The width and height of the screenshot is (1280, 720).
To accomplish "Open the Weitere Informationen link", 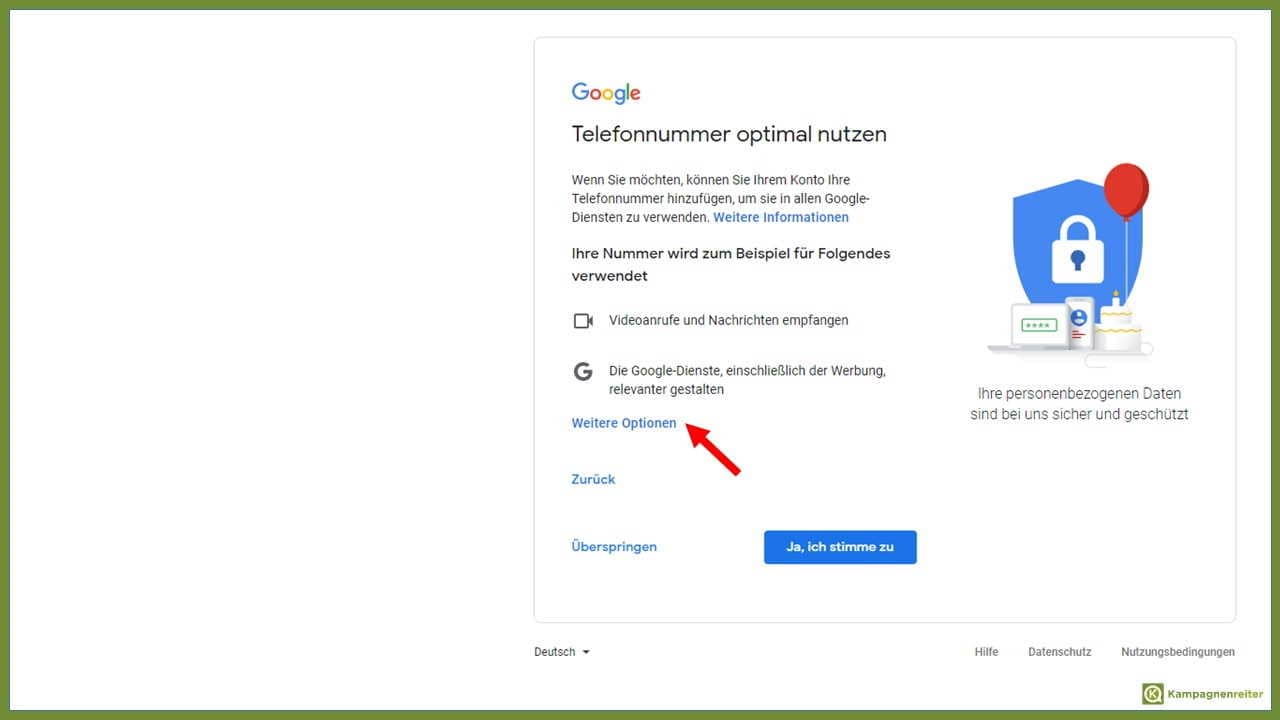I will [x=781, y=217].
